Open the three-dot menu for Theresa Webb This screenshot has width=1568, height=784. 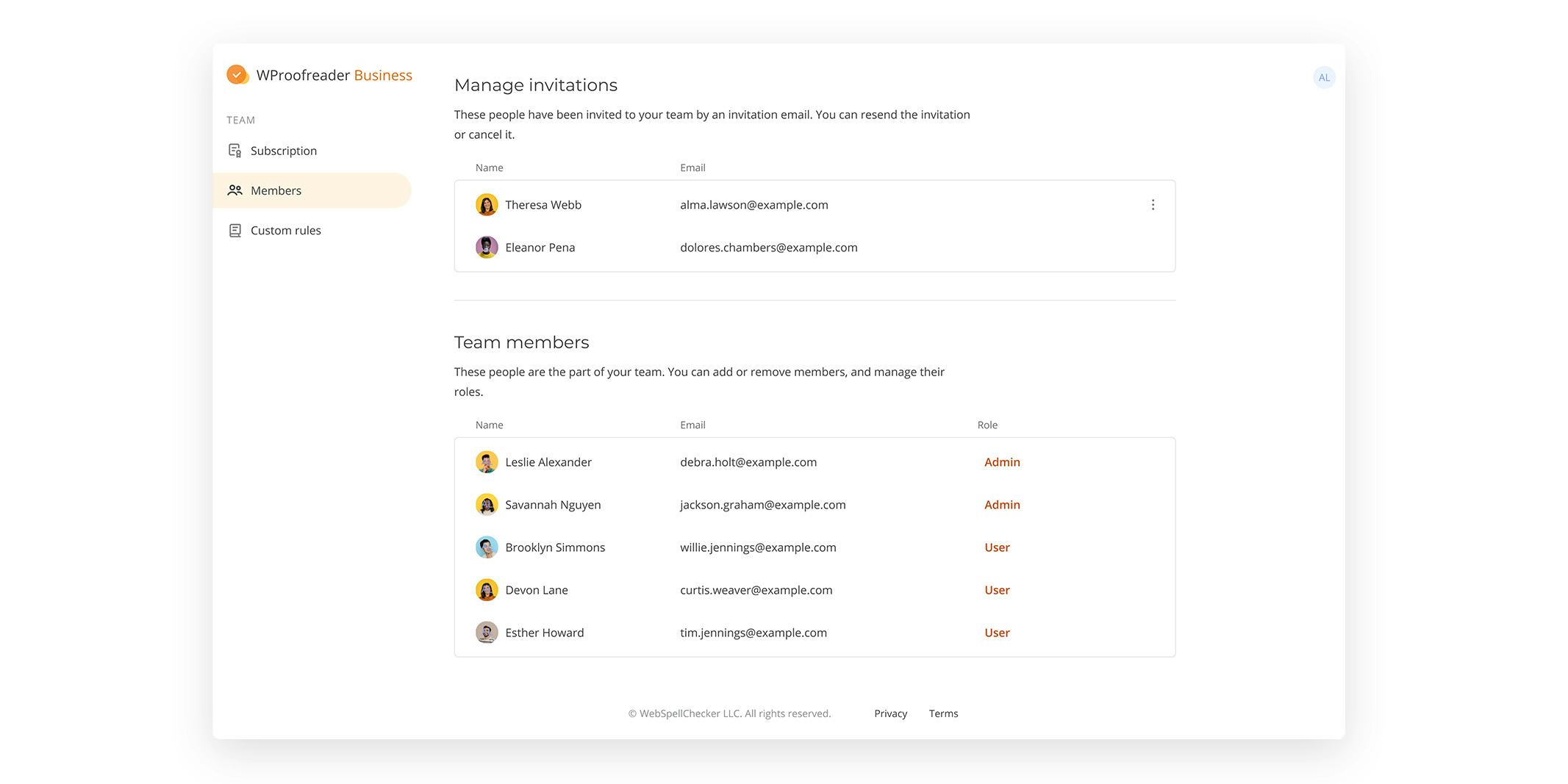coord(1152,205)
